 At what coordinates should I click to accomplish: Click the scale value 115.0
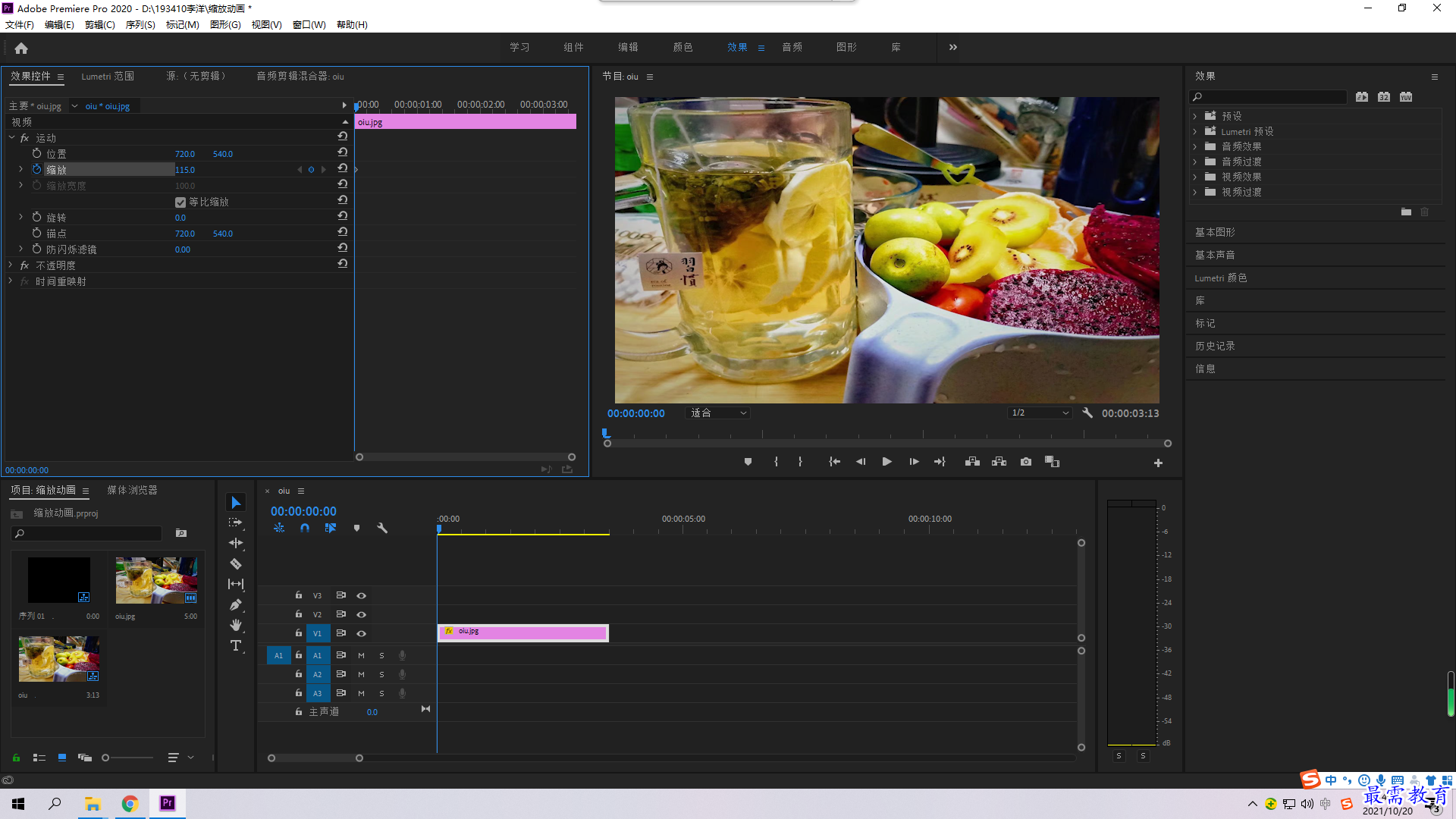(x=185, y=170)
